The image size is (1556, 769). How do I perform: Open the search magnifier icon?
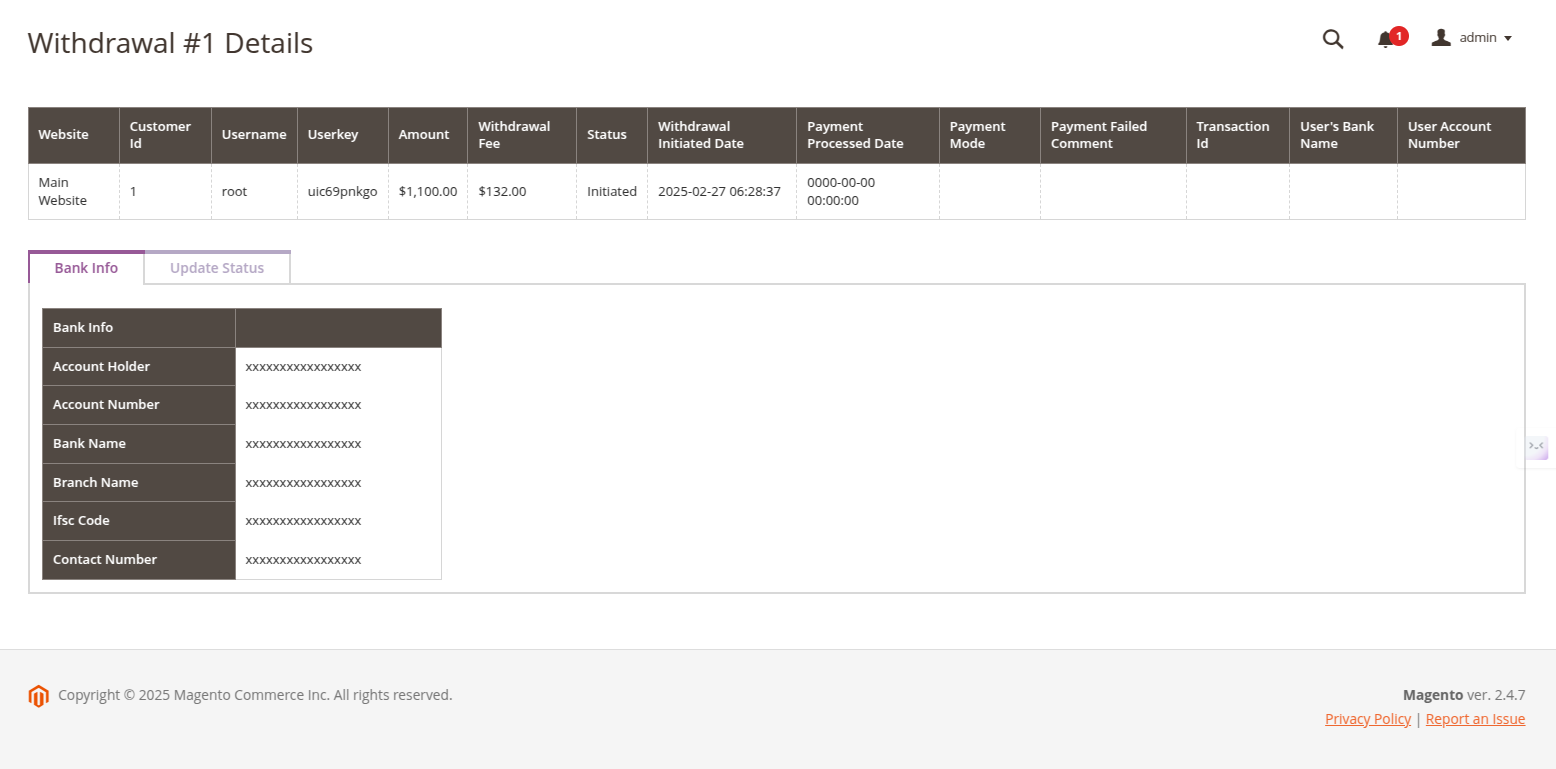pyautogui.click(x=1332, y=39)
